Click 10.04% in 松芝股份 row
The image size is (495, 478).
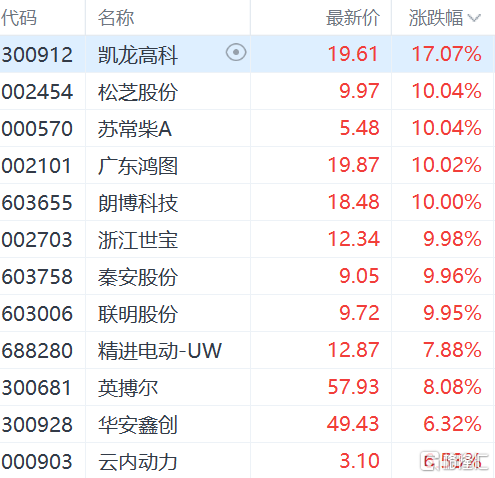tap(447, 91)
